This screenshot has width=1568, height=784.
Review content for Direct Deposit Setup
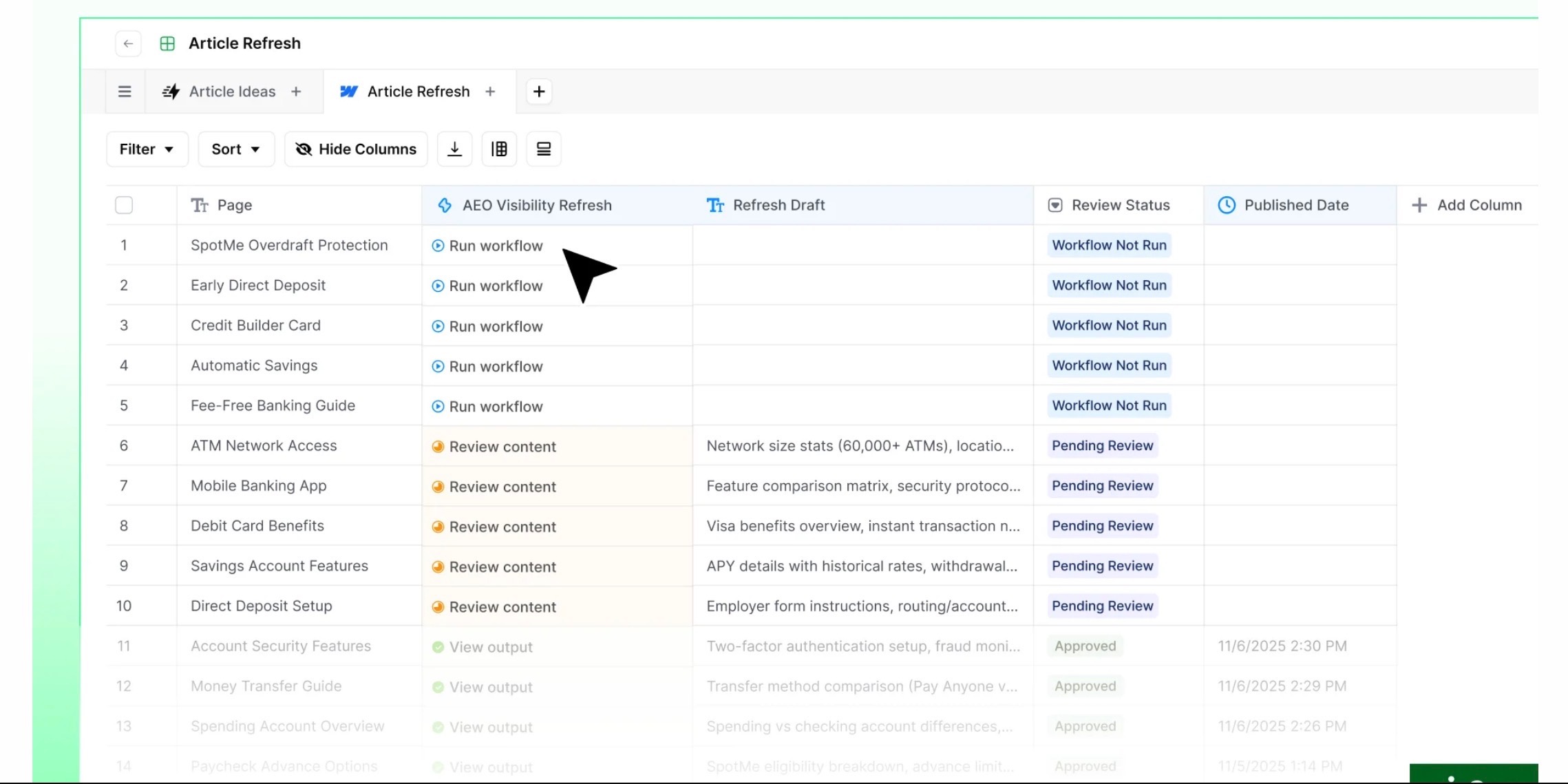pos(494,607)
